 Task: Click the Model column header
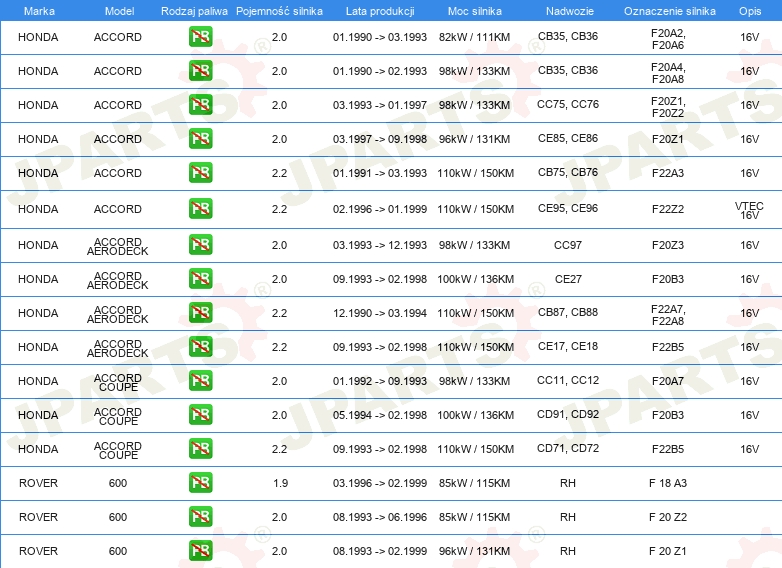tap(119, 11)
